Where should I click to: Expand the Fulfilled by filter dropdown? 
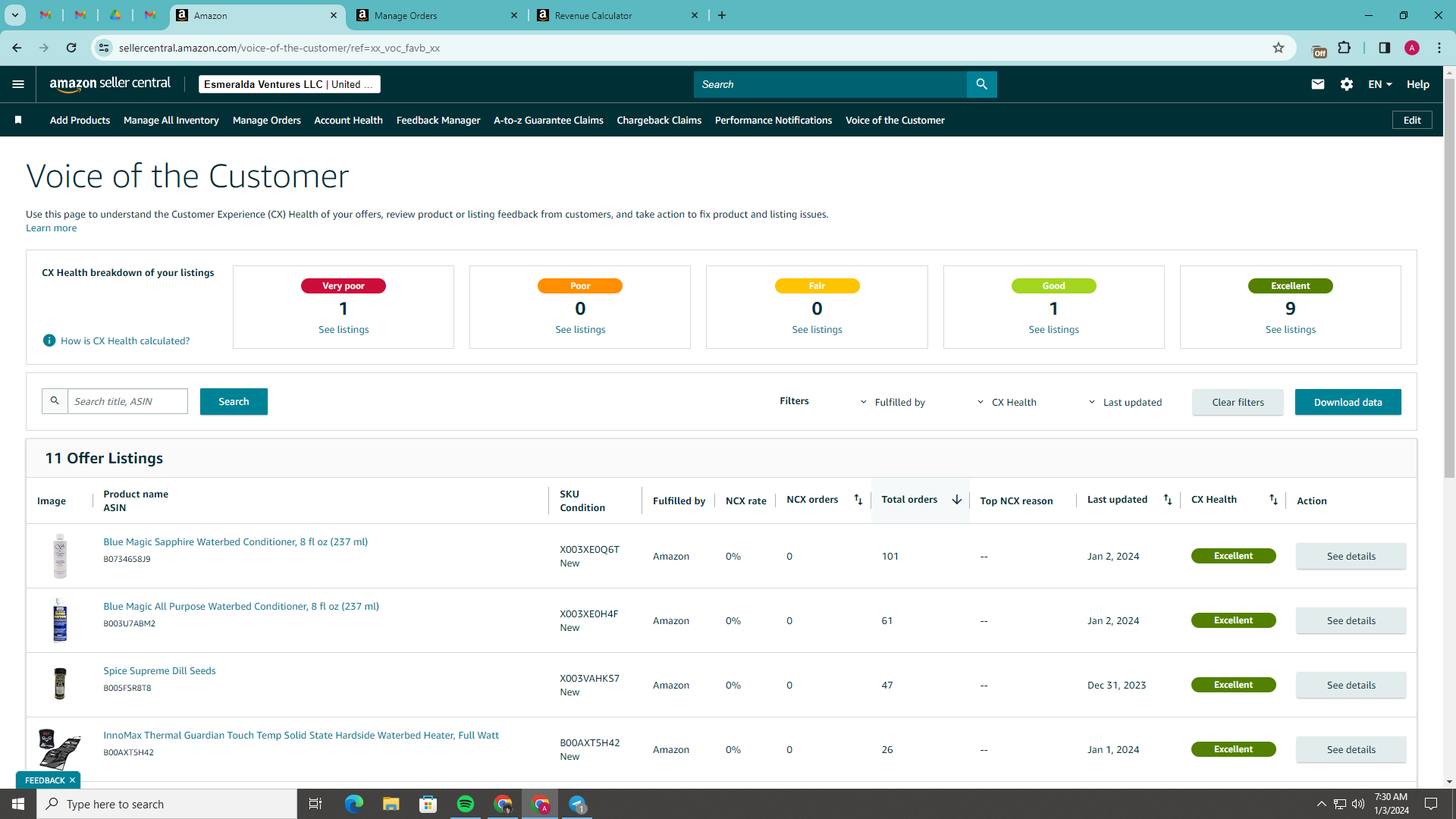(893, 402)
